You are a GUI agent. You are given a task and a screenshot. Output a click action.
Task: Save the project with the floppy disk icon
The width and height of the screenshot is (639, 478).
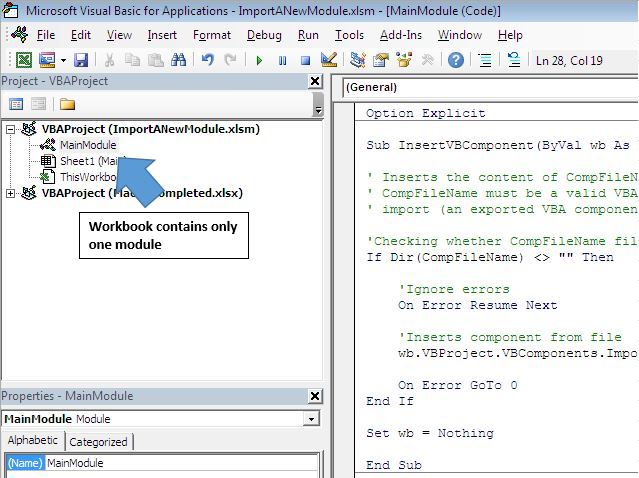click(81, 60)
